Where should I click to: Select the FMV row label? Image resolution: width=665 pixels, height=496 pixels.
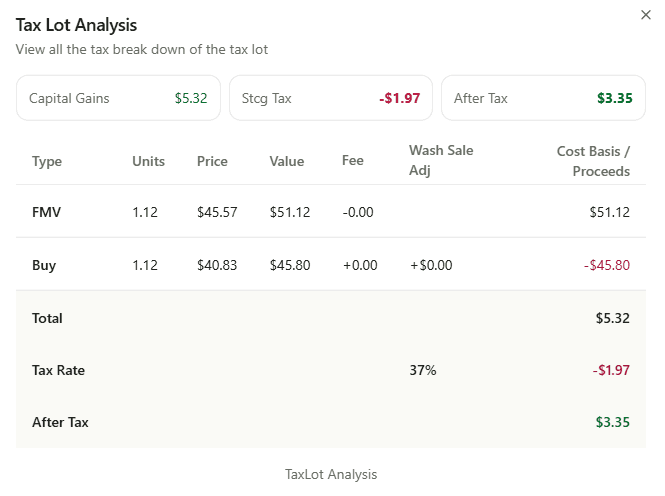47,212
